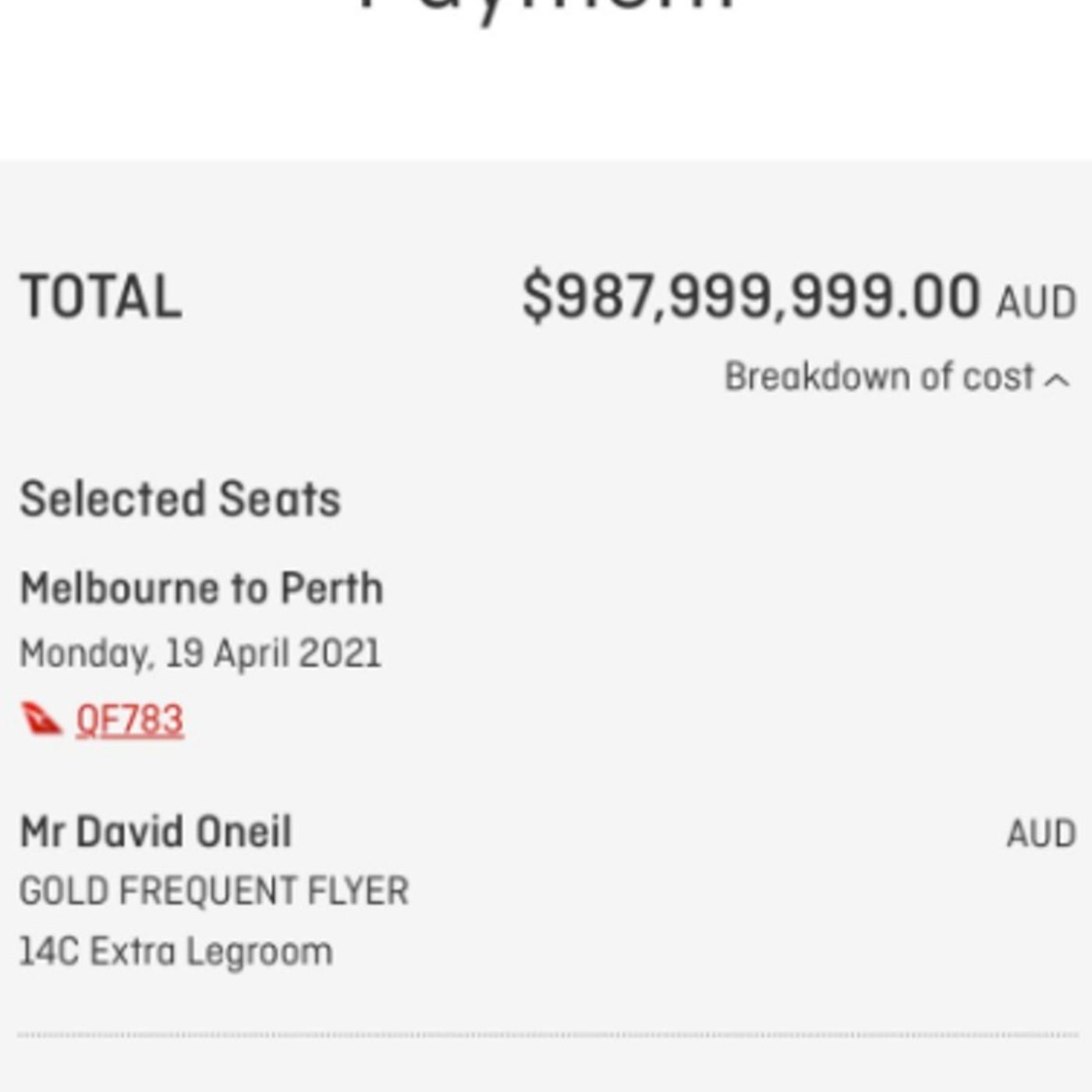Screen dimensions: 1092x1092
Task: Click the AUD label beside passenger name
Action: point(1041,834)
